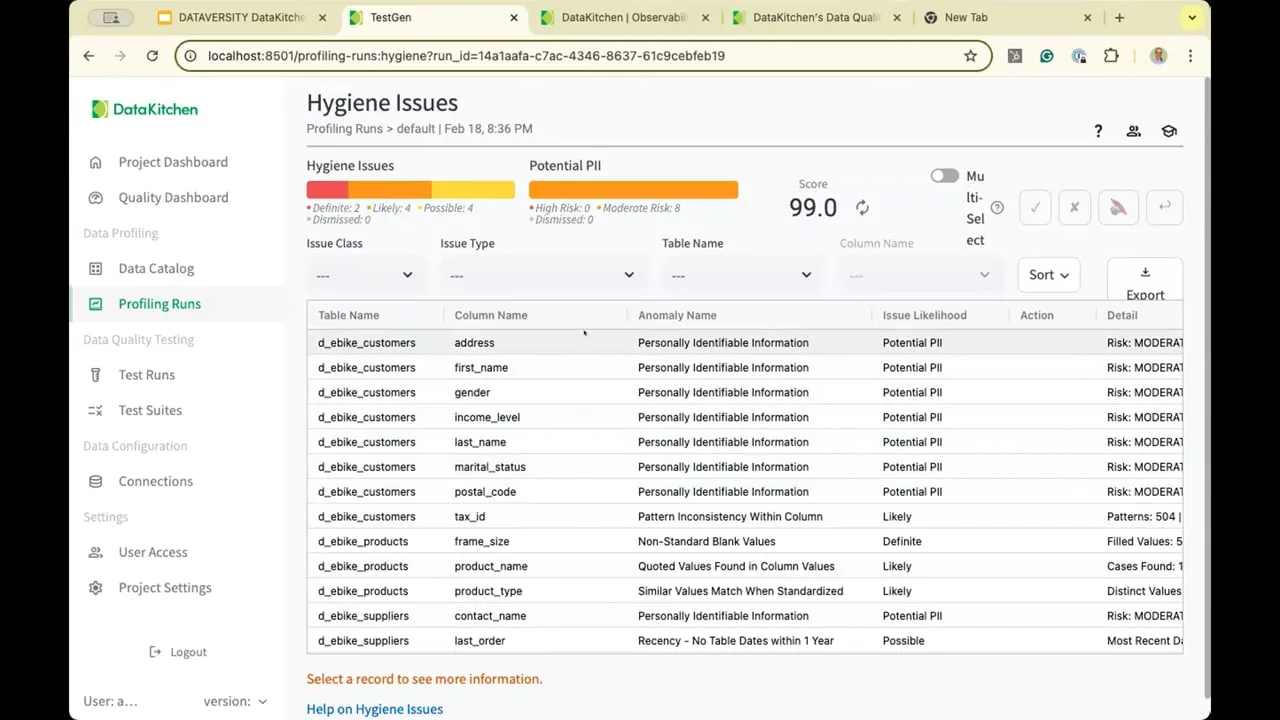Screen dimensions: 1280x720
Task: Select the contact_name suppliers row
Action: click(x=745, y=616)
